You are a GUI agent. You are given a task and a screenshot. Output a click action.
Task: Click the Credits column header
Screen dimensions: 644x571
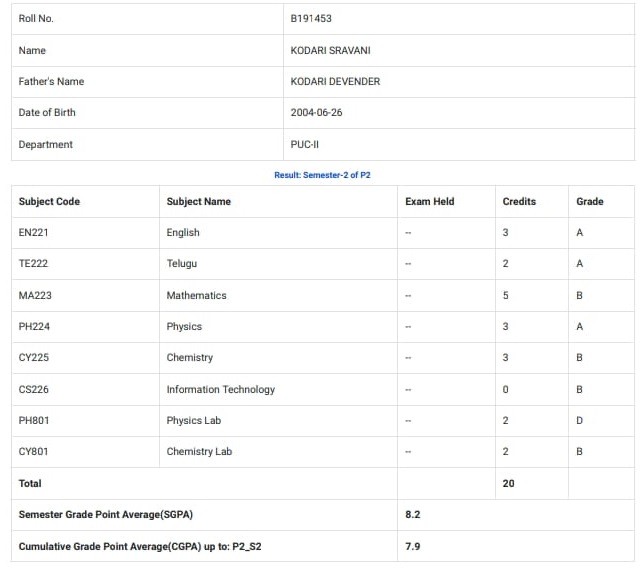point(519,202)
